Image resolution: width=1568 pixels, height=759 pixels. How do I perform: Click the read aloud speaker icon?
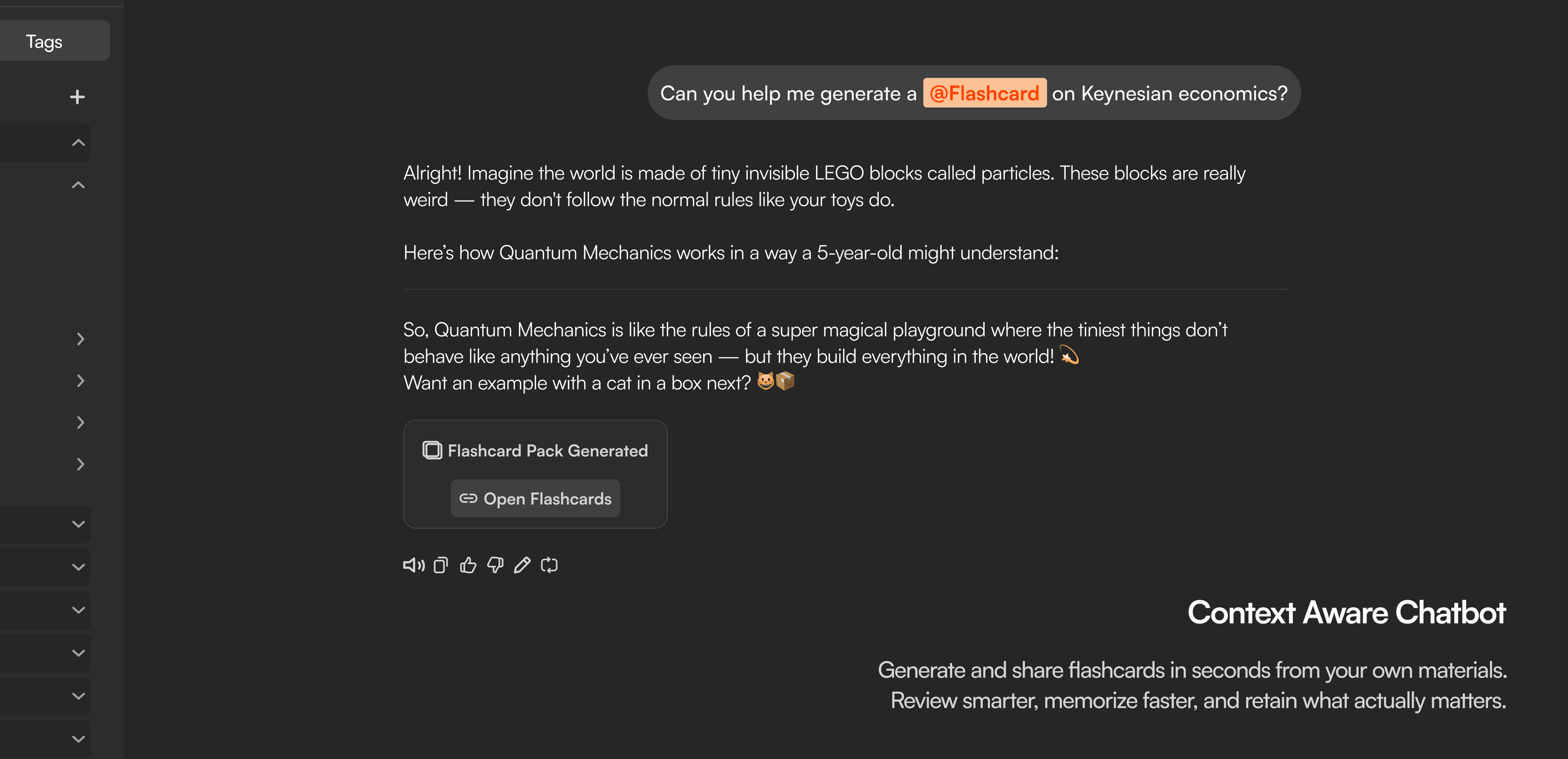[413, 565]
